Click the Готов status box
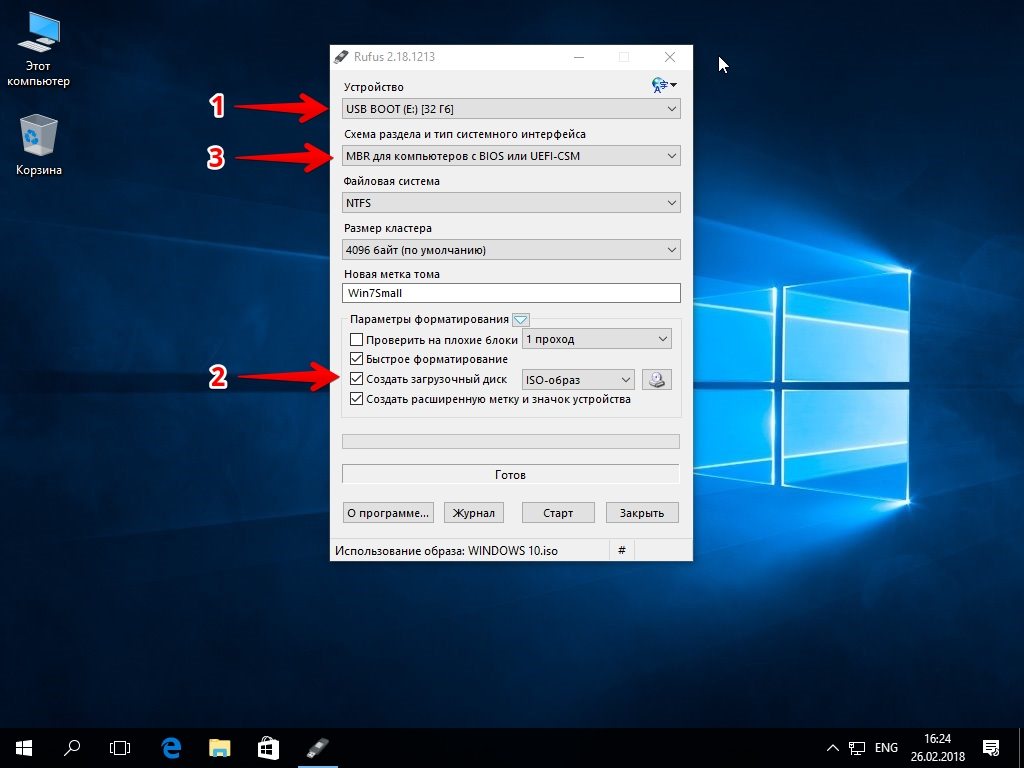 tap(511, 474)
